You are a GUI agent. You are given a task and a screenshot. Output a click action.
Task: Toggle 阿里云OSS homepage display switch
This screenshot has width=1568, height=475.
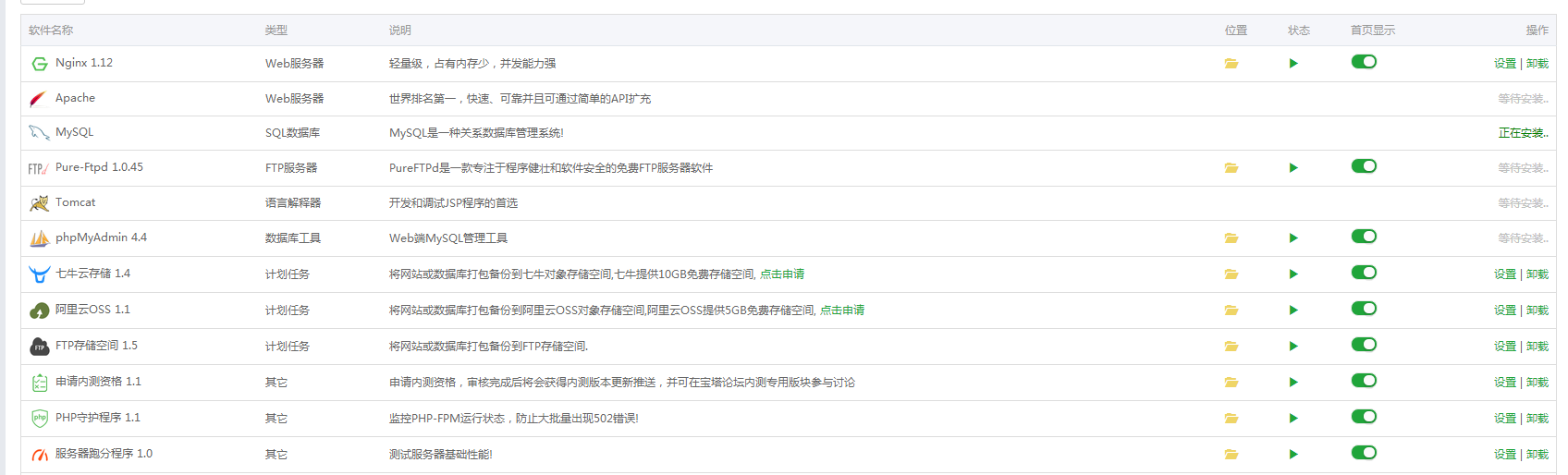[x=1364, y=309]
